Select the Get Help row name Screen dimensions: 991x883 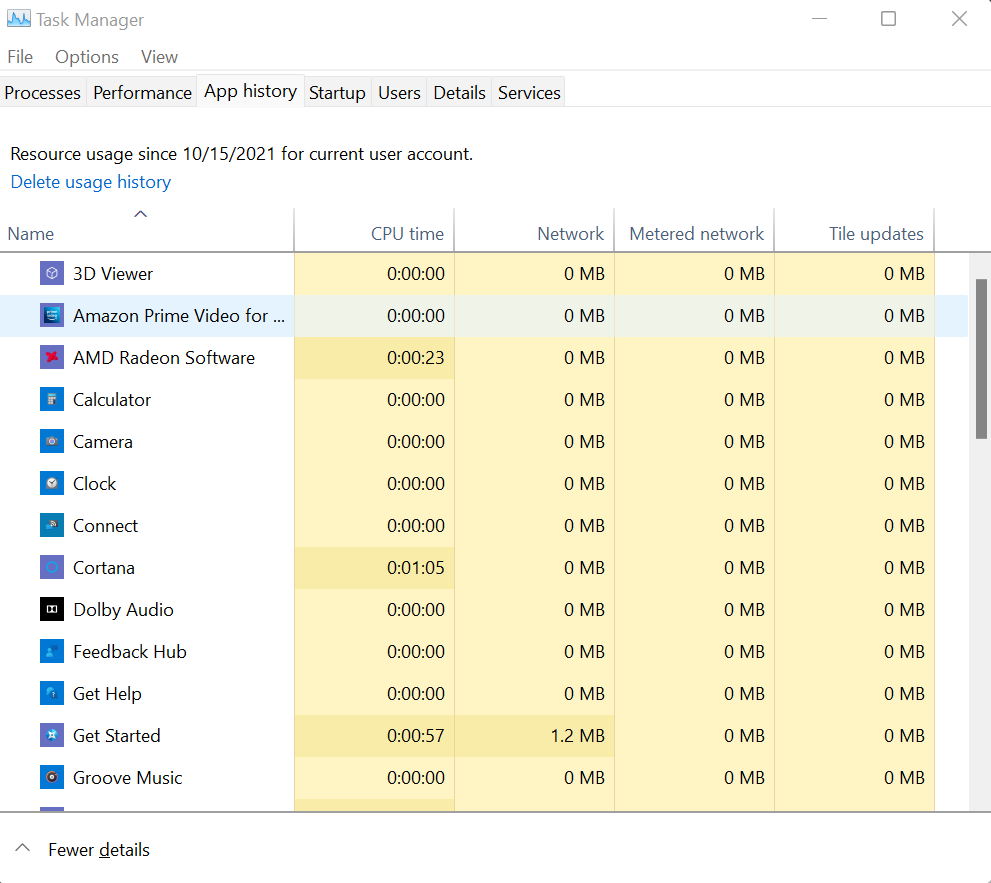tap(107, 694)
